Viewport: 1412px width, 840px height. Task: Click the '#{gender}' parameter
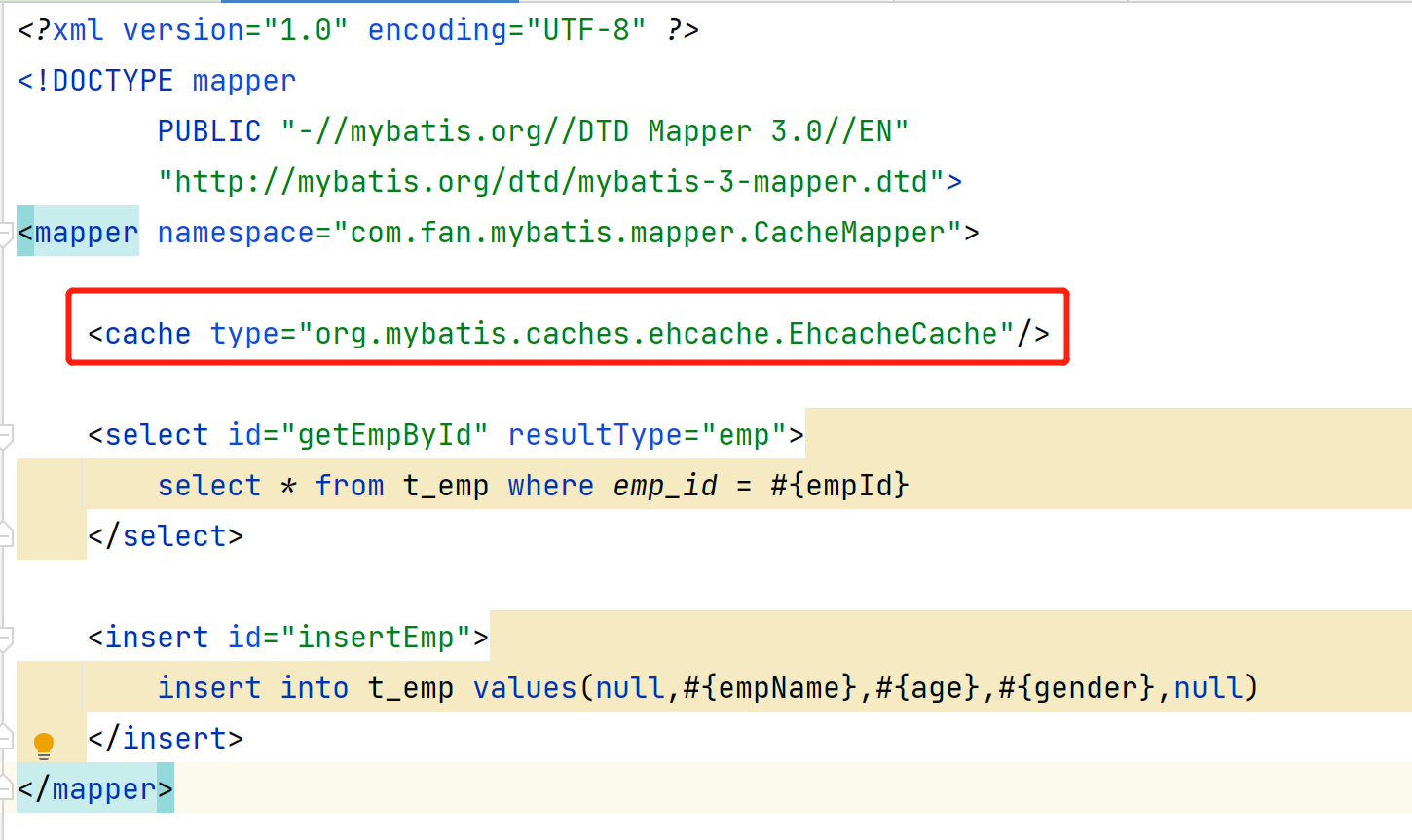[x=1077, y=688]
